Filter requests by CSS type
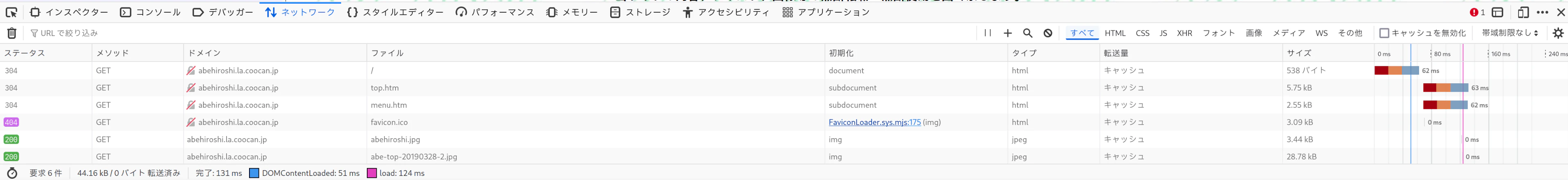This screenshot has width=1568, height=180. [x=1143, y=33]
